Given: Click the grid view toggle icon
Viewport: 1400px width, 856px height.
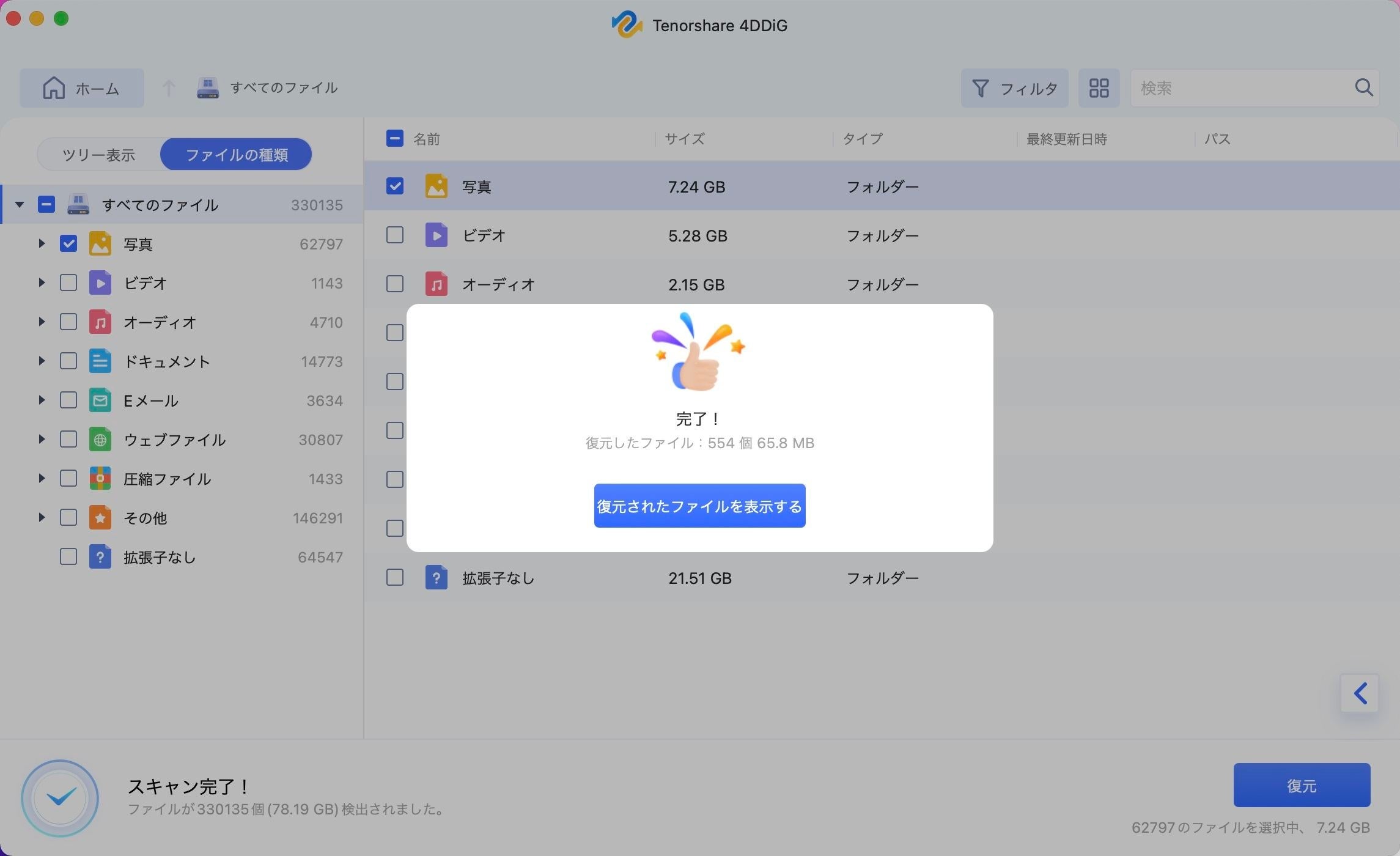Looking at the screenshot, I should point(1099,88).
